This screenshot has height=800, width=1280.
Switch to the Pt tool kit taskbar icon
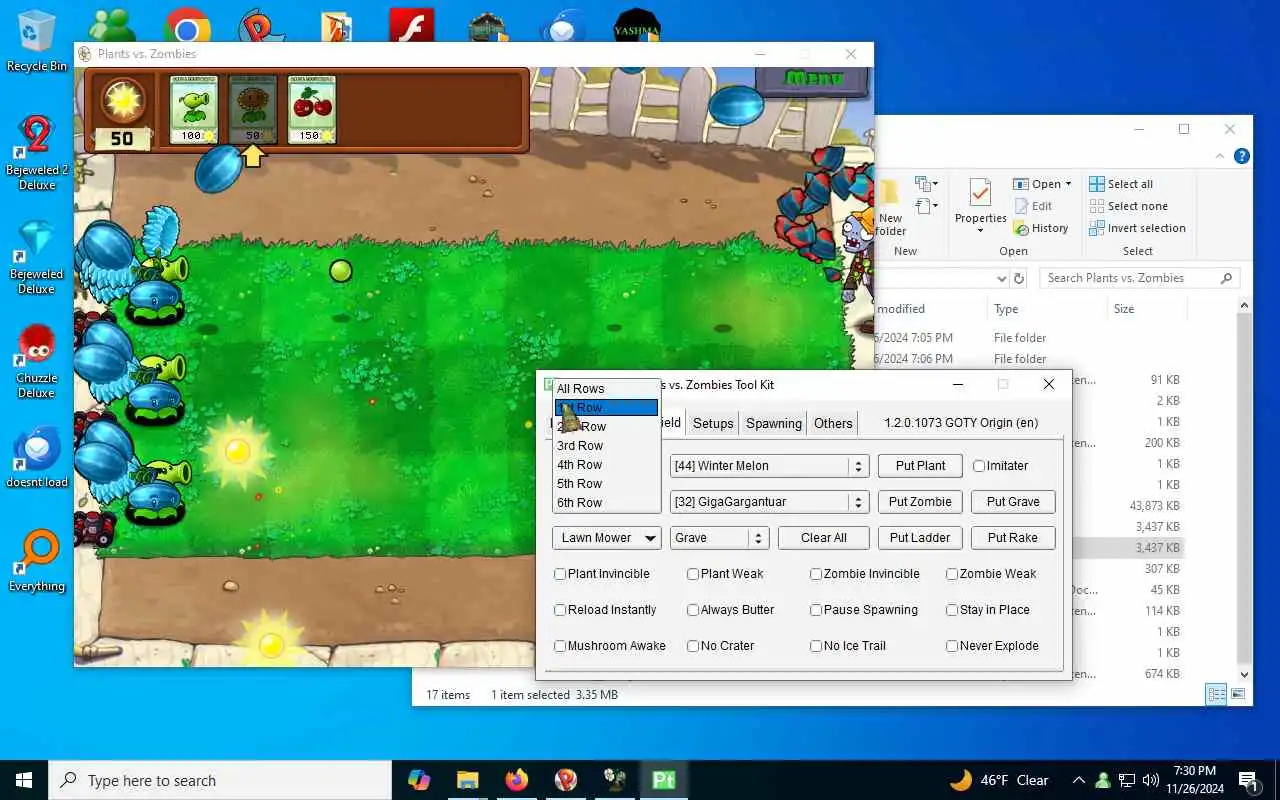click(664, 780)
